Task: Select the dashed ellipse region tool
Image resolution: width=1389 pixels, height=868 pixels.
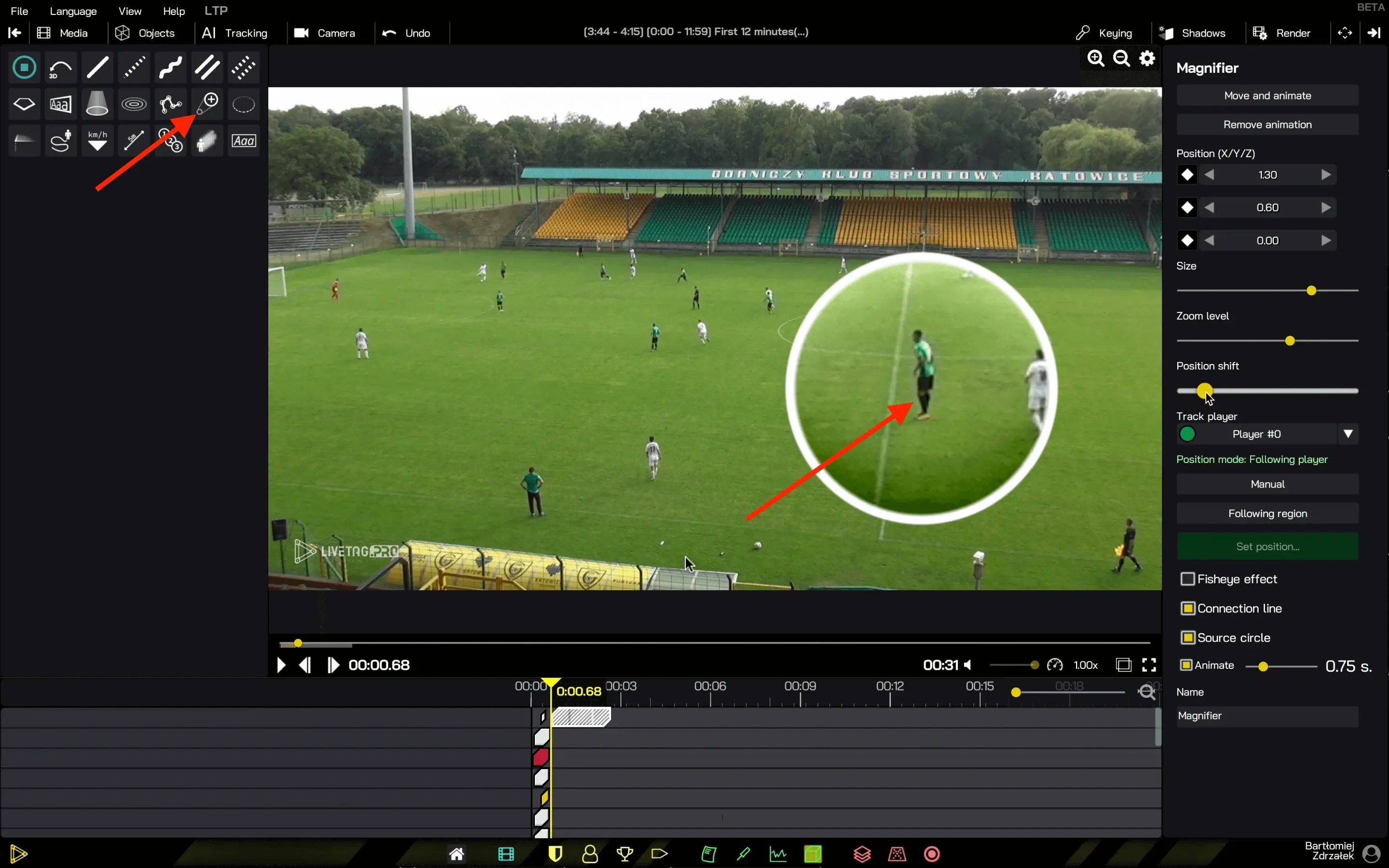Action: (244, 105)
